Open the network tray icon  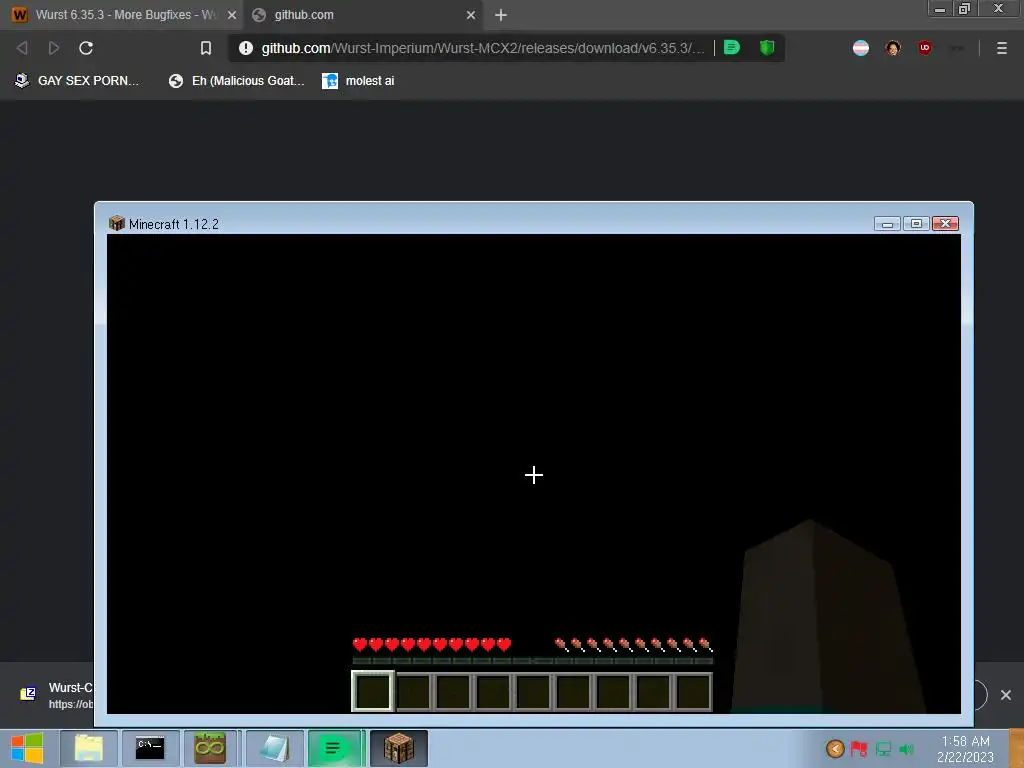pyautogui.click(x=883, y=748)
